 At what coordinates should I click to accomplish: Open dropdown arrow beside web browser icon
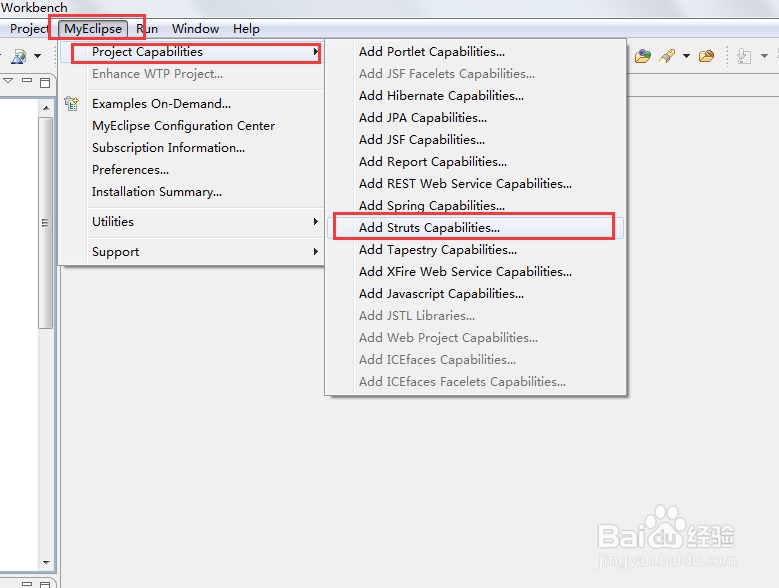pos(38,56)
